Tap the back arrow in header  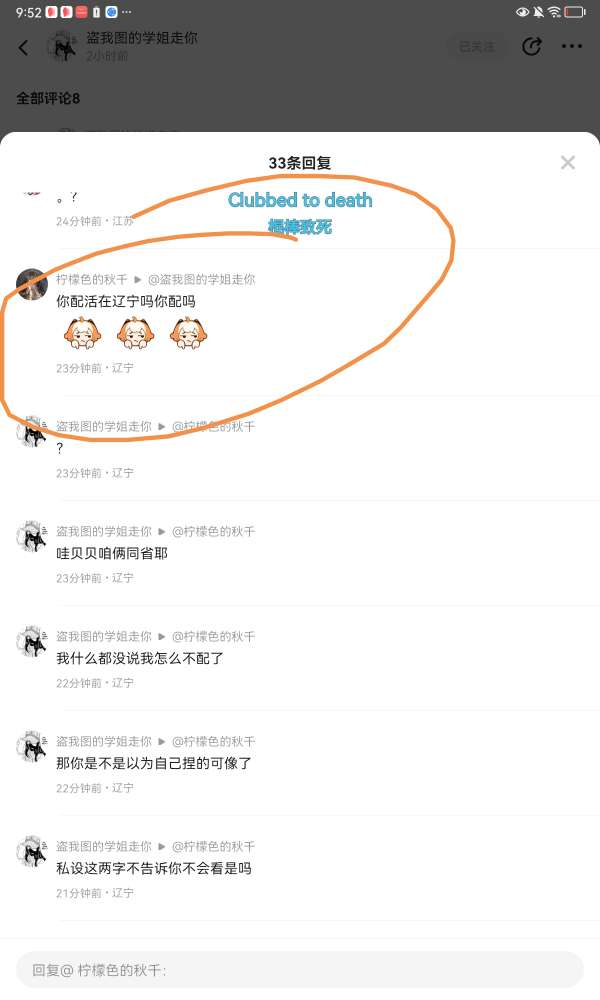(x=24, y=47)
